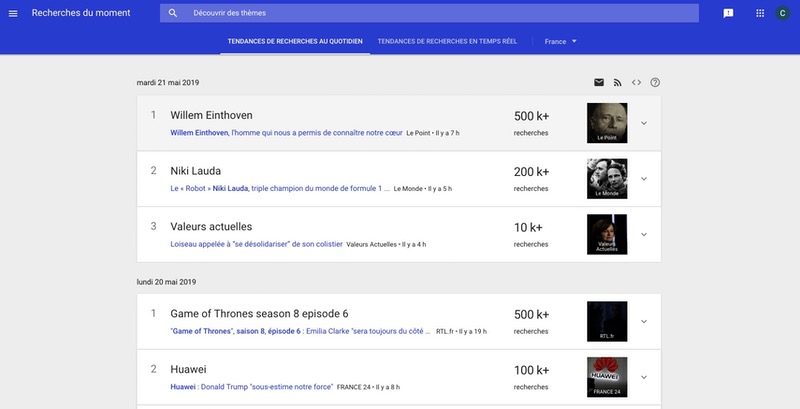Expand the Game of Thrones row chevron

pyautogui.click(x=644, y=321)
